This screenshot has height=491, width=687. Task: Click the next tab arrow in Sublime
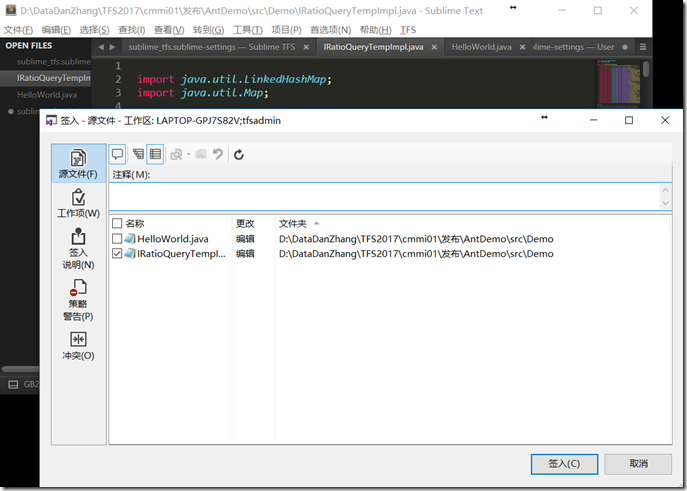(x=112, y=47)
